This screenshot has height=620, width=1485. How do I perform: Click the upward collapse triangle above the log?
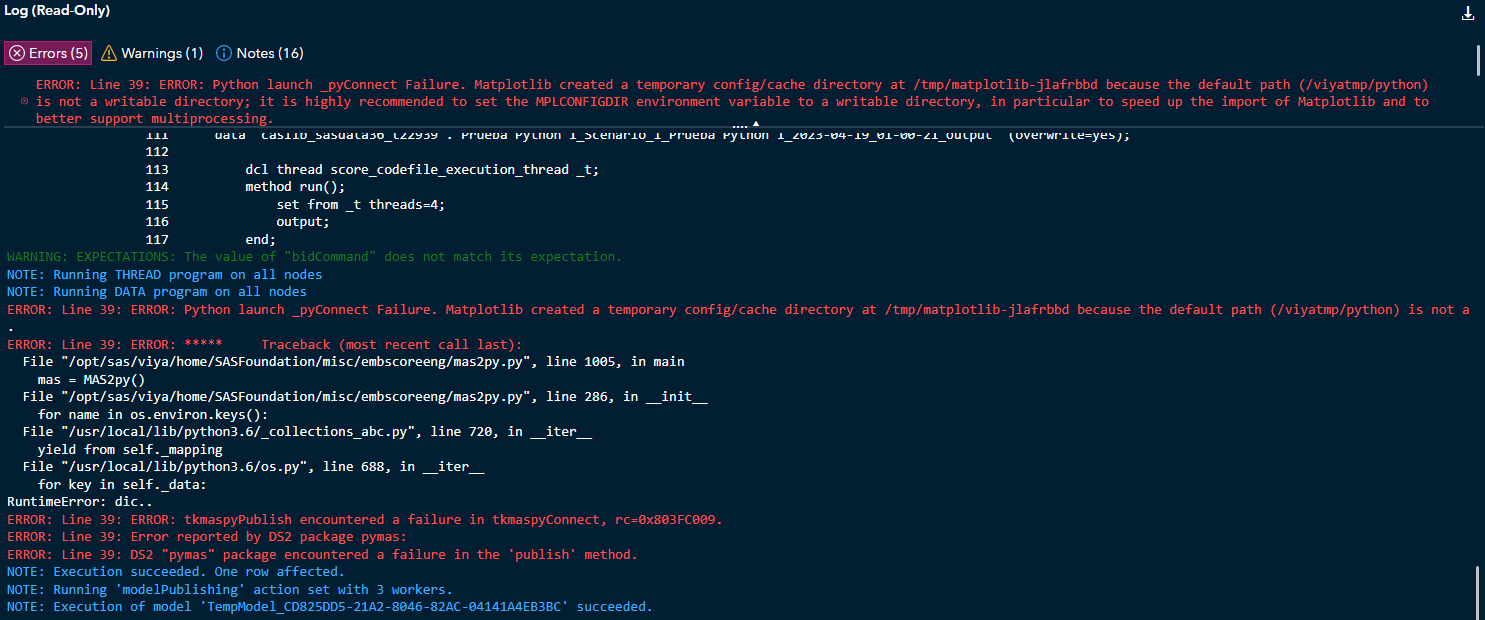click(x=757, y=122)
